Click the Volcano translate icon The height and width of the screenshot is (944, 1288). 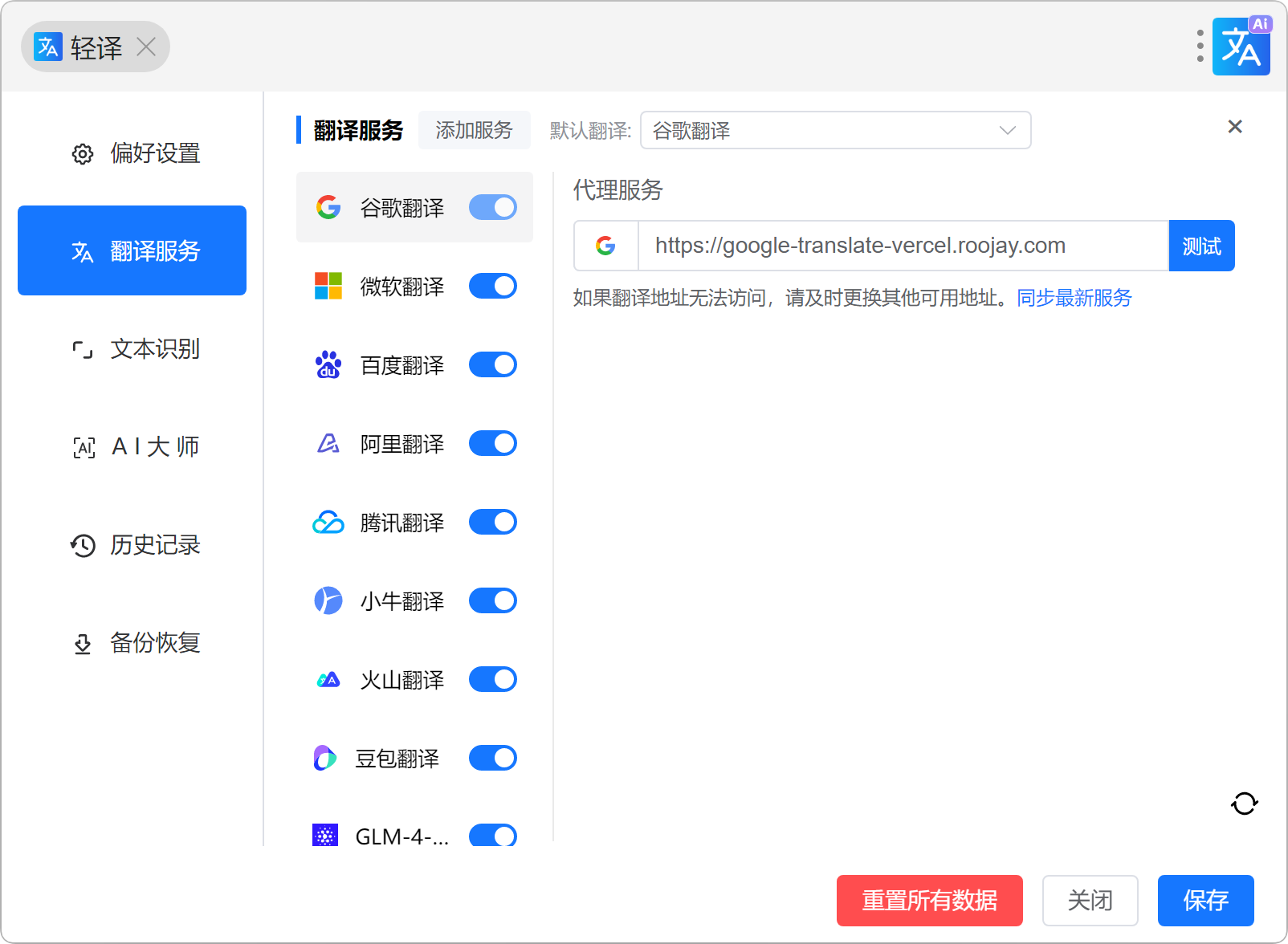328,680
